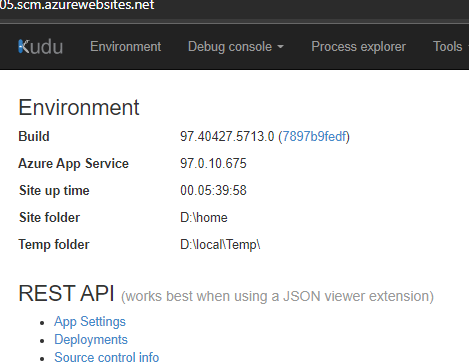Image resolution: width=469 pixels, height=362 pixels.
Task: Expand the Debug console dropdown
Action: click(236, 47)
